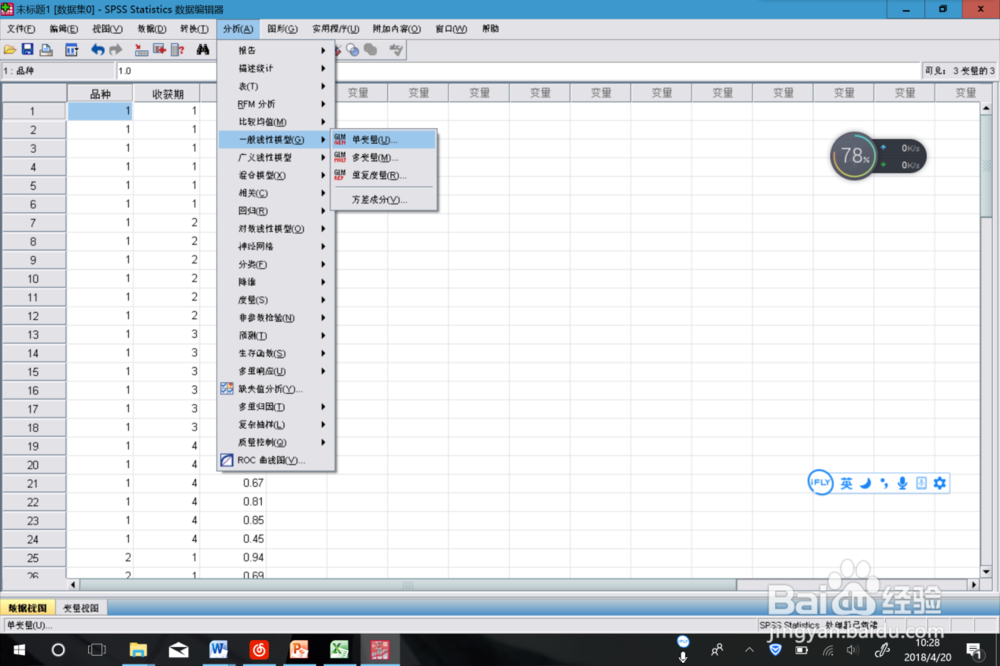Open the 图形(G) menu
This screenshot has width=1000, height=666.
pyautogui.click(x=283, y=29)
